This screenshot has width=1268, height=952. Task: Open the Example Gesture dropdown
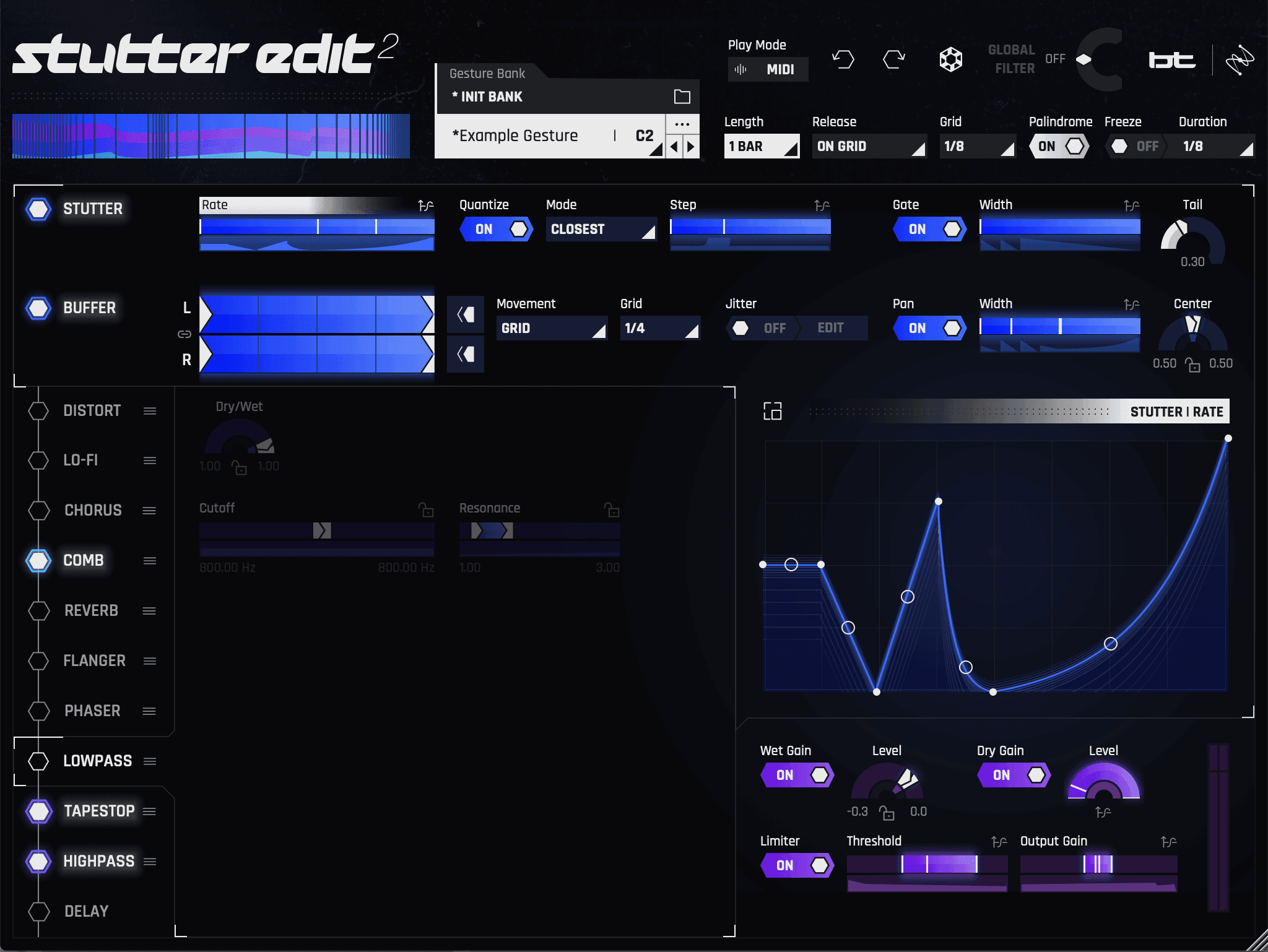pyautogui.click(x=550, y=136)
